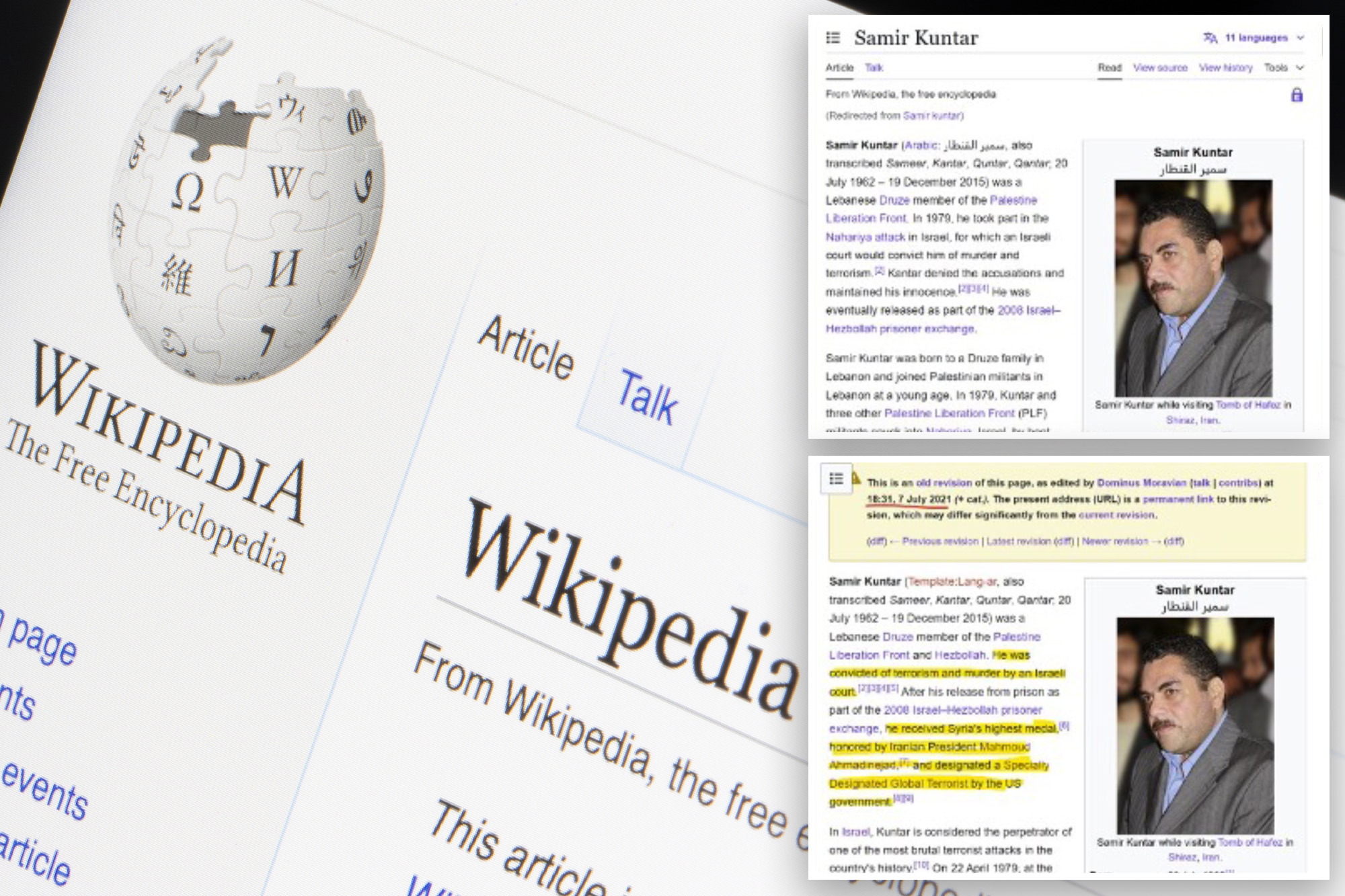Follow the Dominus Moravian user link

tap(1141, 483)
